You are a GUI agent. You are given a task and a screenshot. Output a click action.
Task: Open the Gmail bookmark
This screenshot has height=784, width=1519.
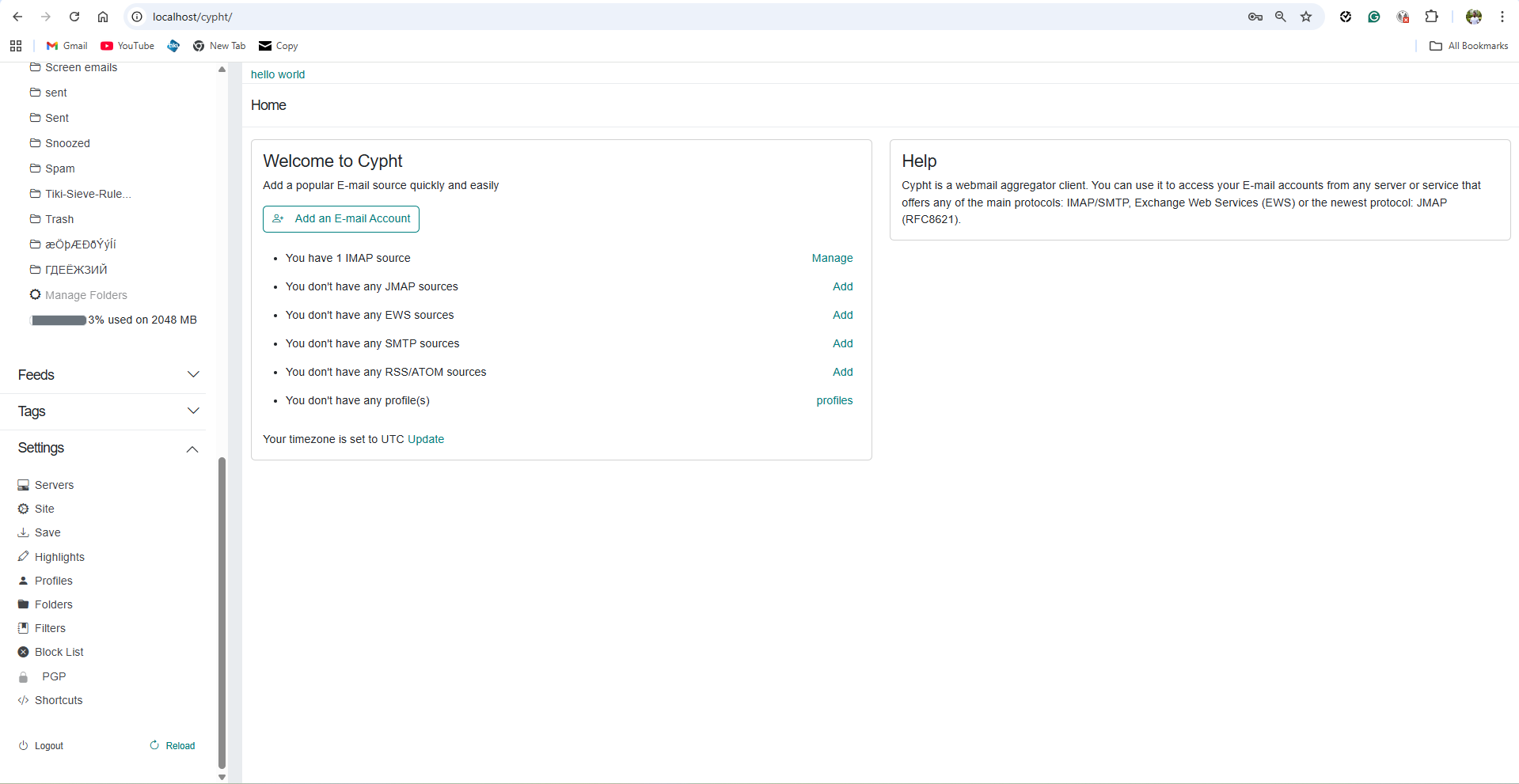pyautogui.click(x=66, y=45)
